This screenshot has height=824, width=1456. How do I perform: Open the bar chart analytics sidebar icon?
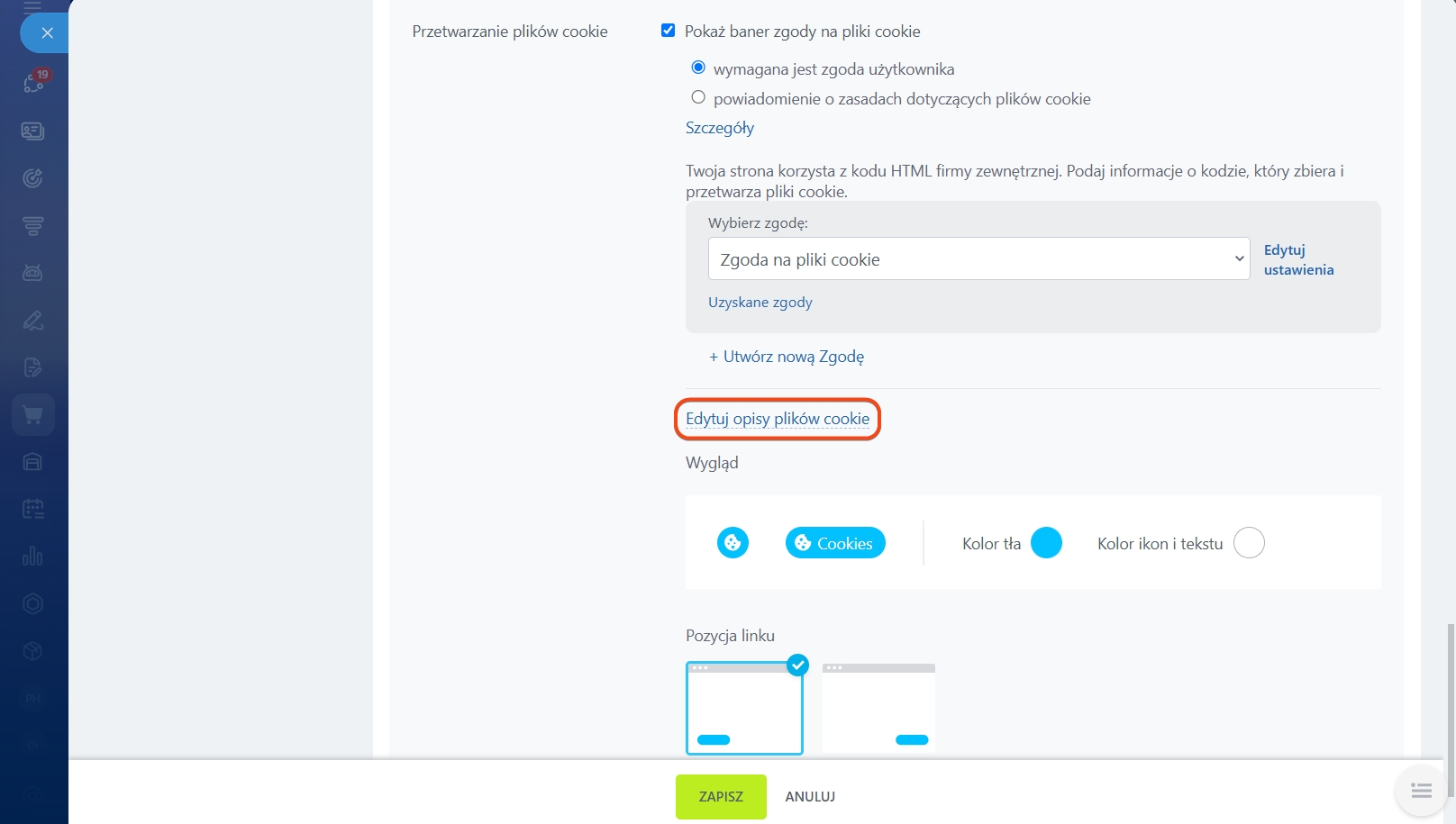click(x=33, y=557)
